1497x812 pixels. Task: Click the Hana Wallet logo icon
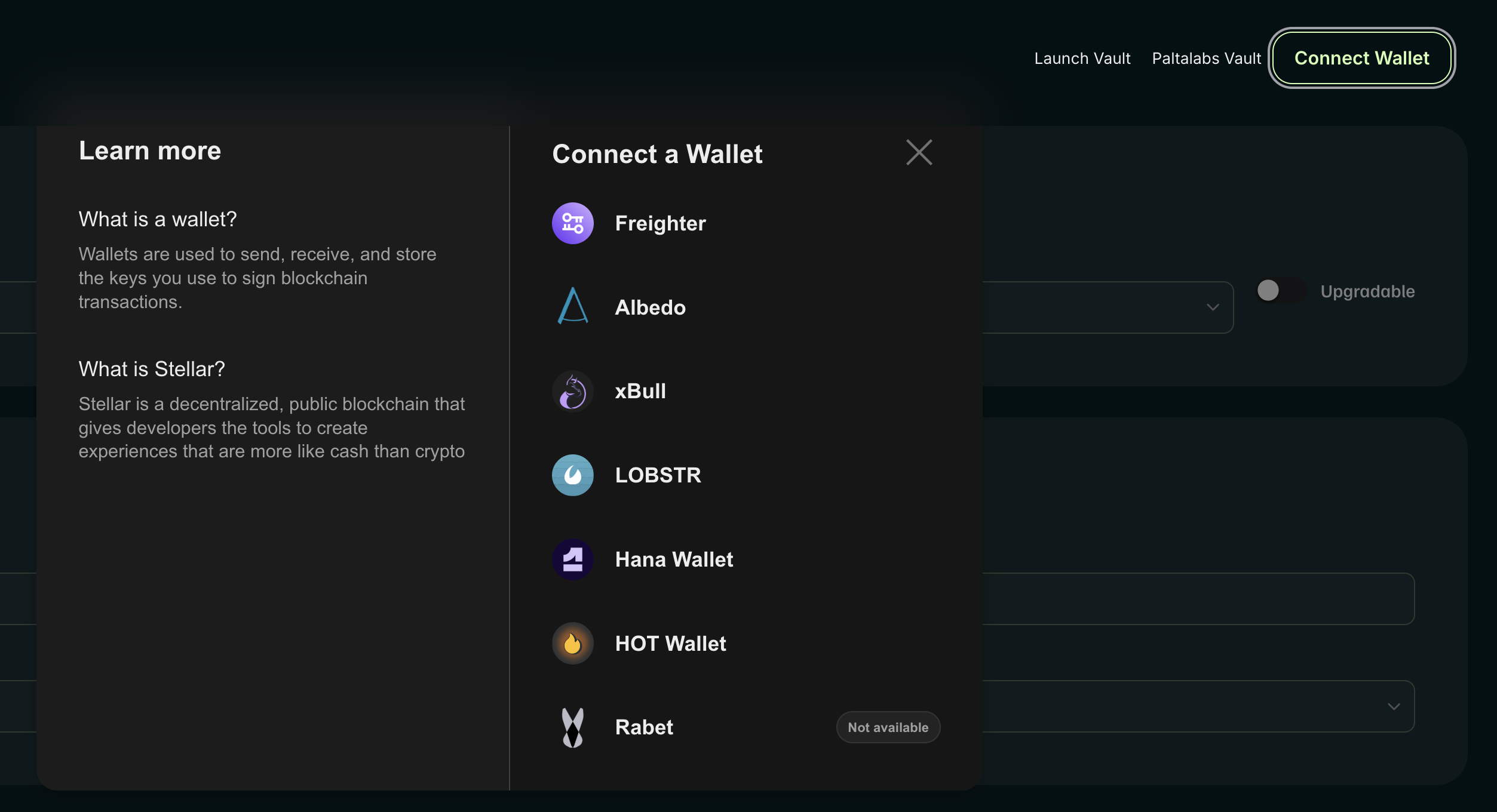(x=572, y=559)
